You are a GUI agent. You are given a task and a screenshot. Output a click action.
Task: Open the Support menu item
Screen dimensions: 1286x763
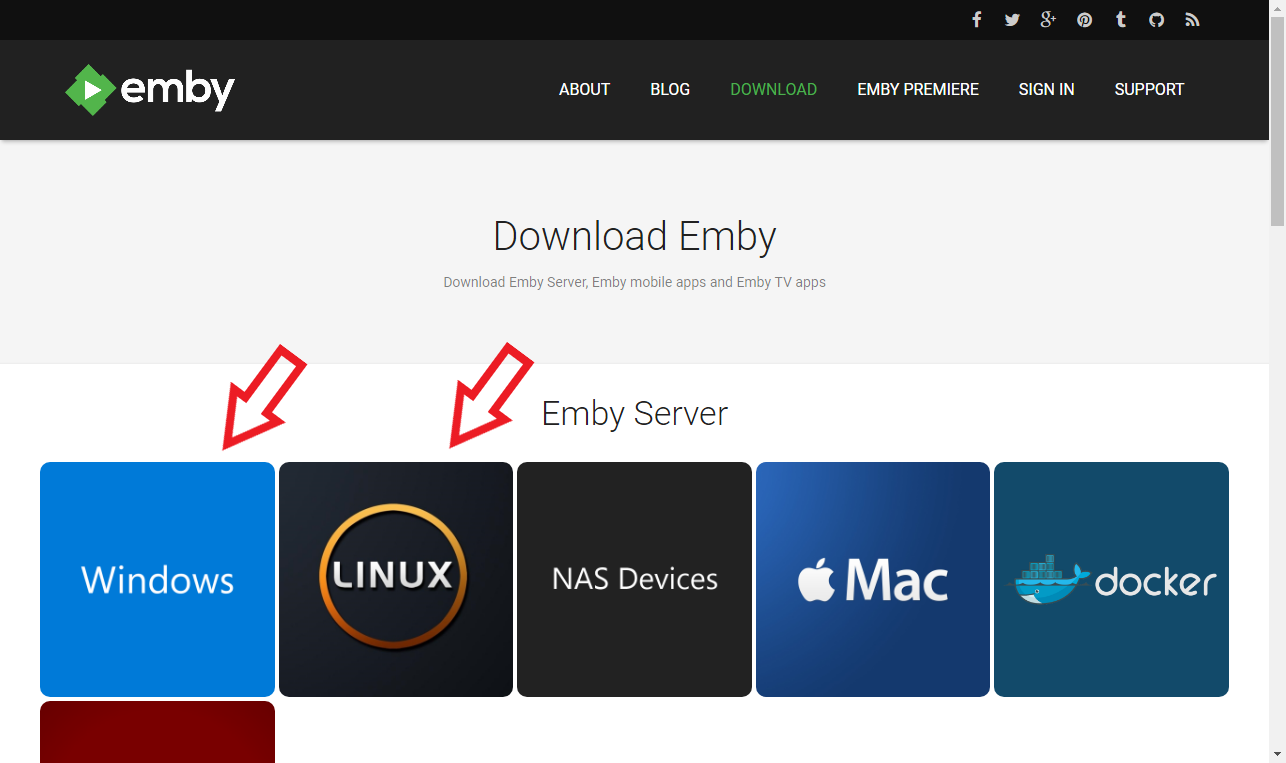pyautogui.click(x=1149, y=89)
